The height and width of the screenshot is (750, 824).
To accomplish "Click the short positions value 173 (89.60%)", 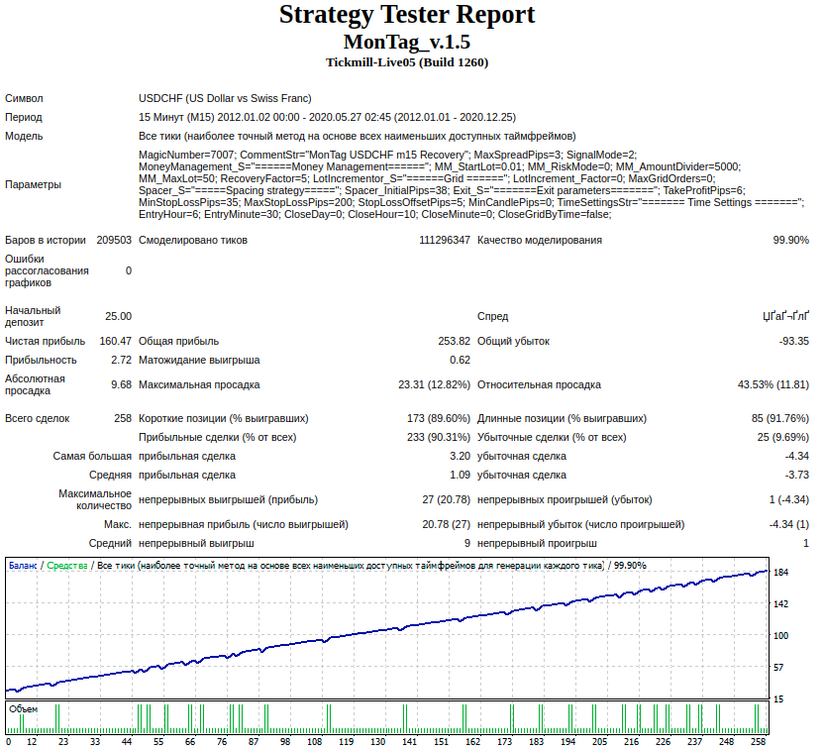I will pyautogui.click(x=438, y=418).
